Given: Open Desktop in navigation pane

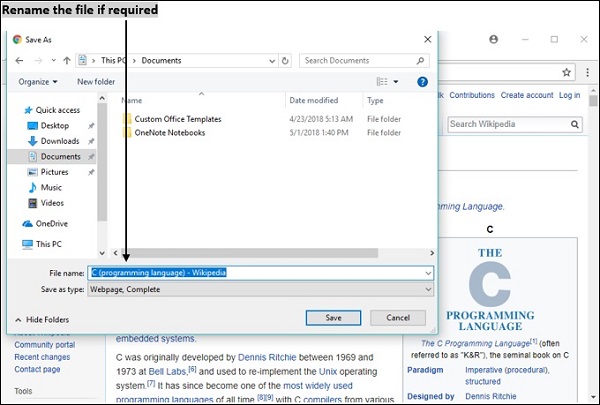Looking at the screenshot, I should pos(48,126).
